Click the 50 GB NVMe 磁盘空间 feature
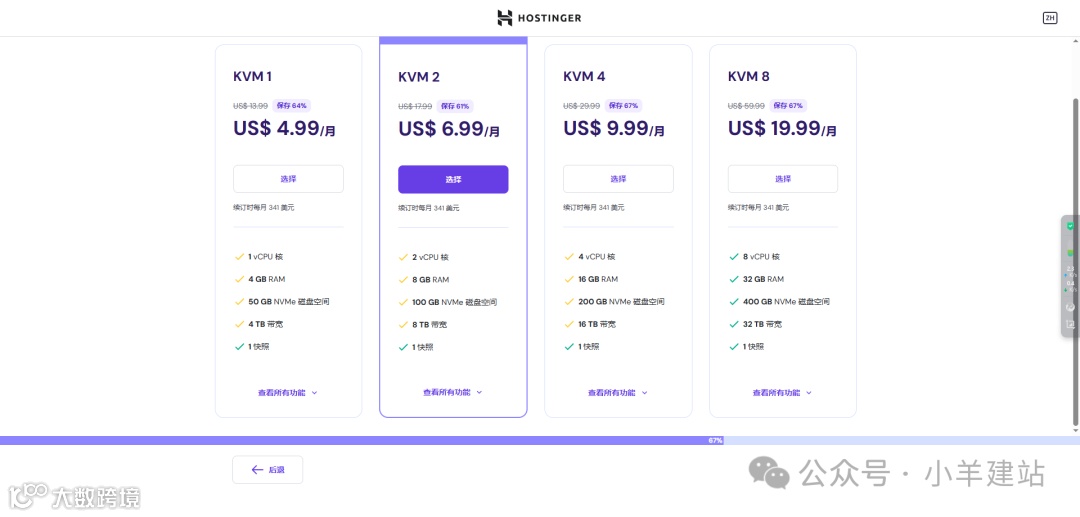1080x517 pixels. click(290, 302)
